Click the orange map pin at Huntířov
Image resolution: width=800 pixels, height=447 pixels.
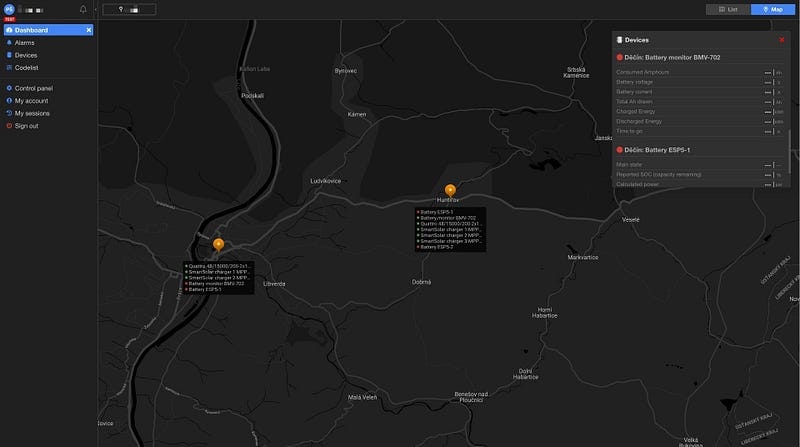[x=450, y=190]
